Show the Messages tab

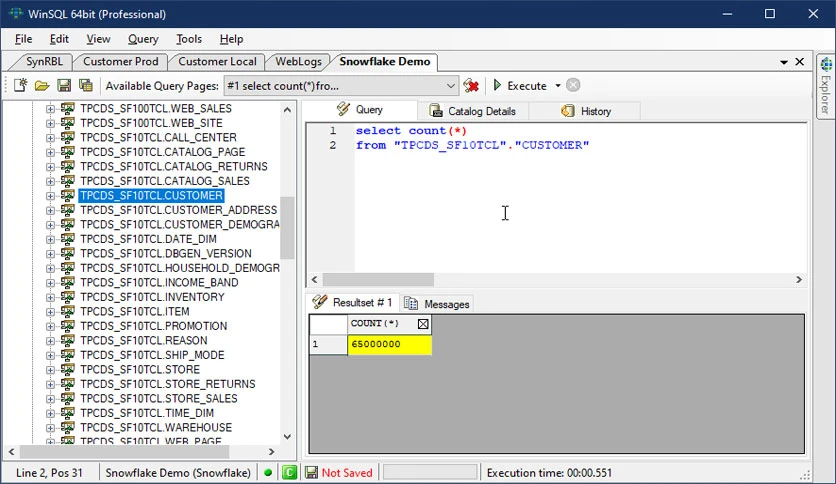click(437, 304)
